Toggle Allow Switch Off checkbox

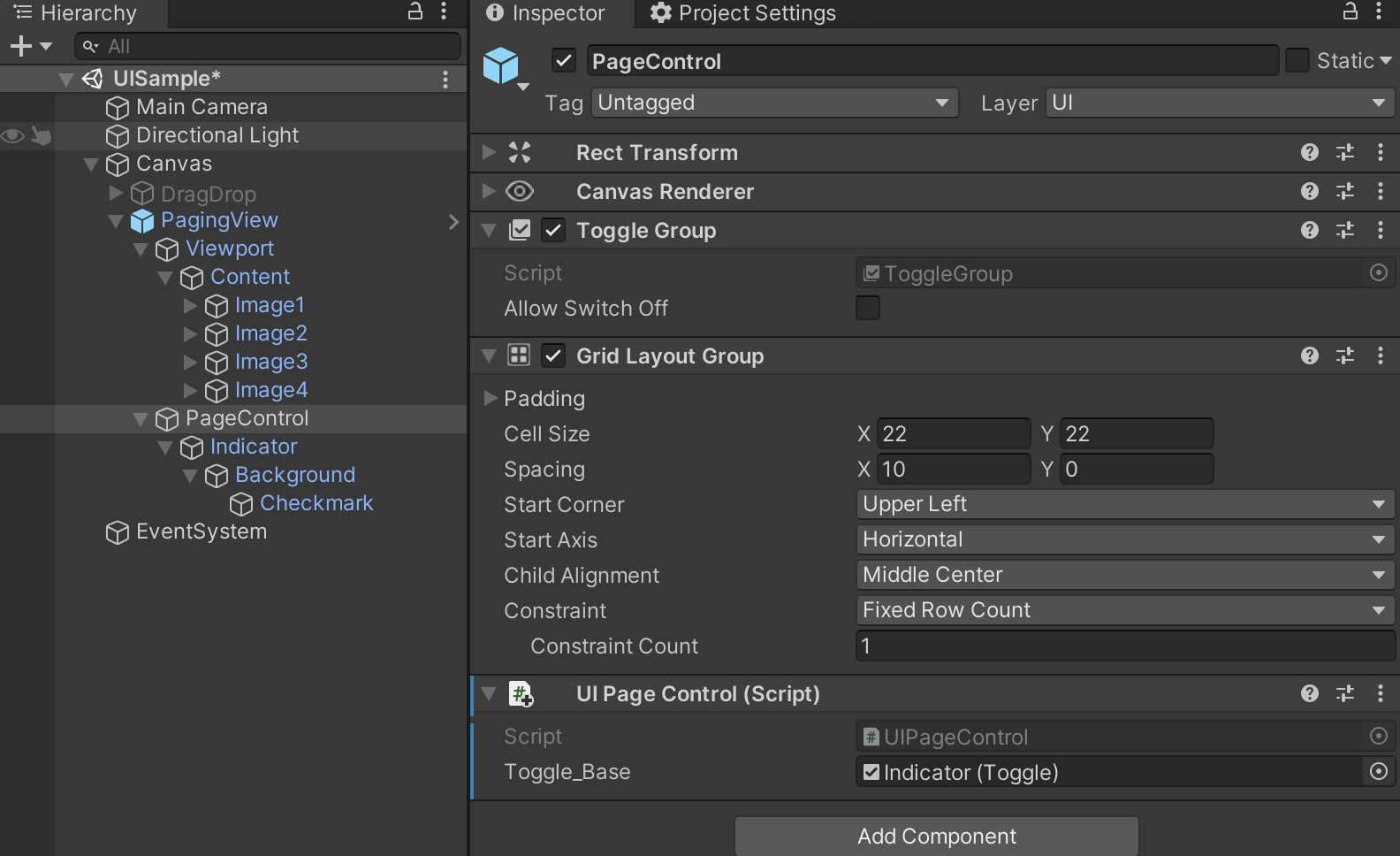[868, 308]
